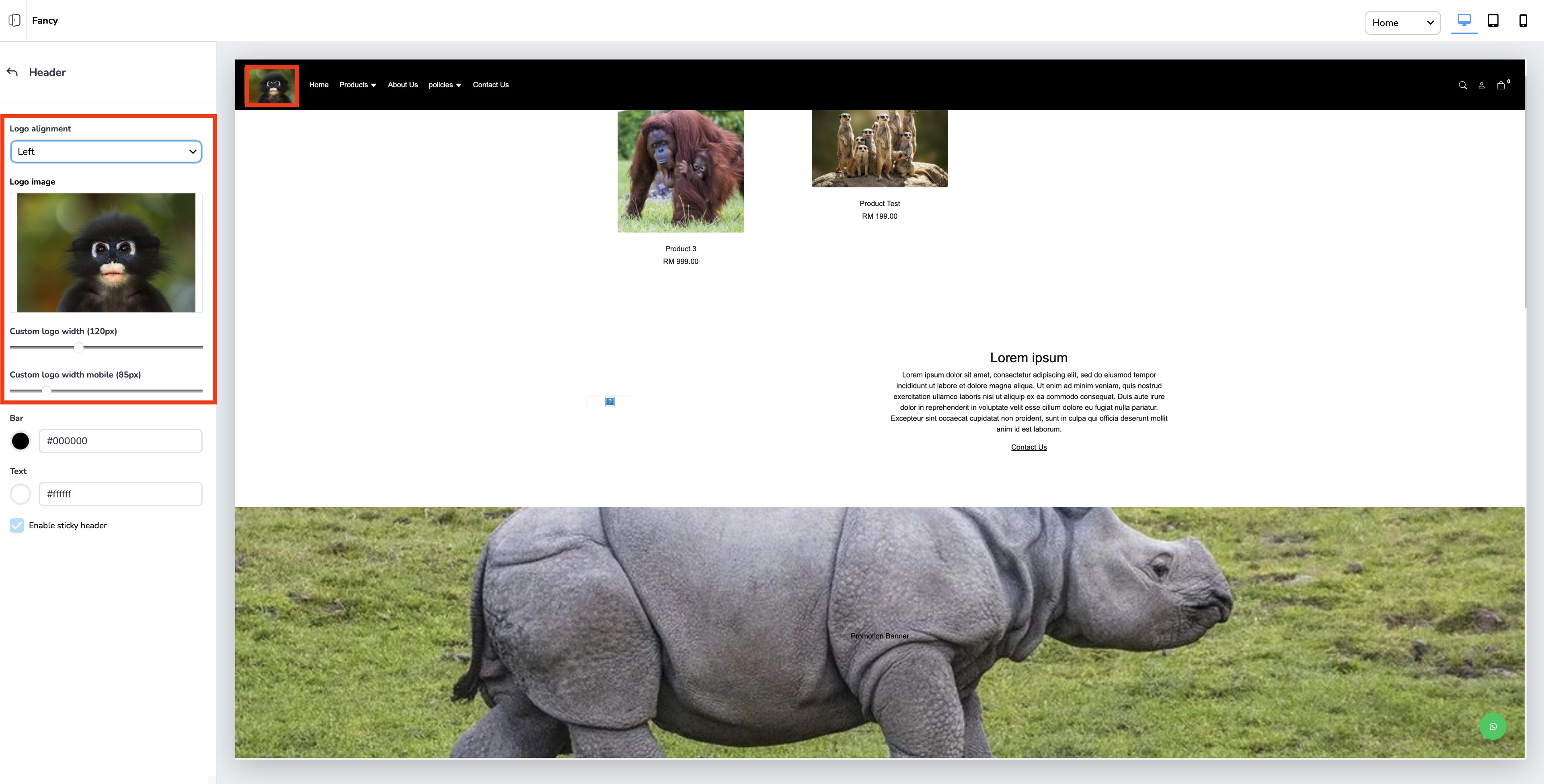This screenshot has width=1544, height=784.
Task: Click the black Bar color swatch
Action: pyautogui.click(x=21, y=441)
